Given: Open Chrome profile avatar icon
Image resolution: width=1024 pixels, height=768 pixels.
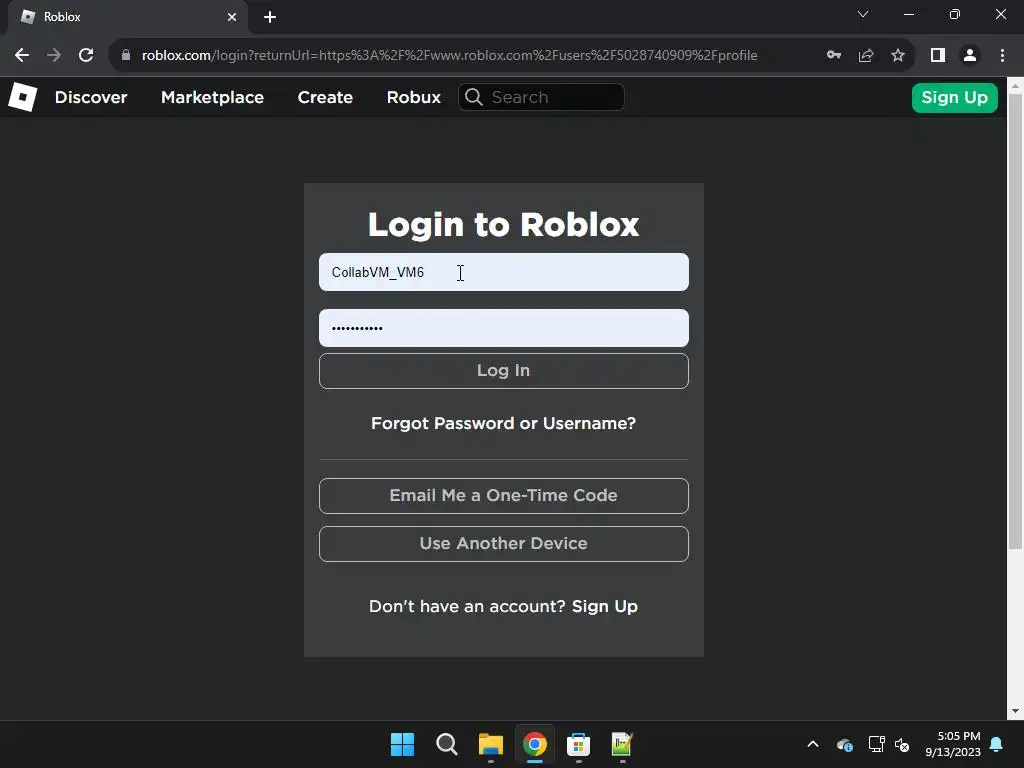Looking at the screenshot, I should [x=970, y=56].
